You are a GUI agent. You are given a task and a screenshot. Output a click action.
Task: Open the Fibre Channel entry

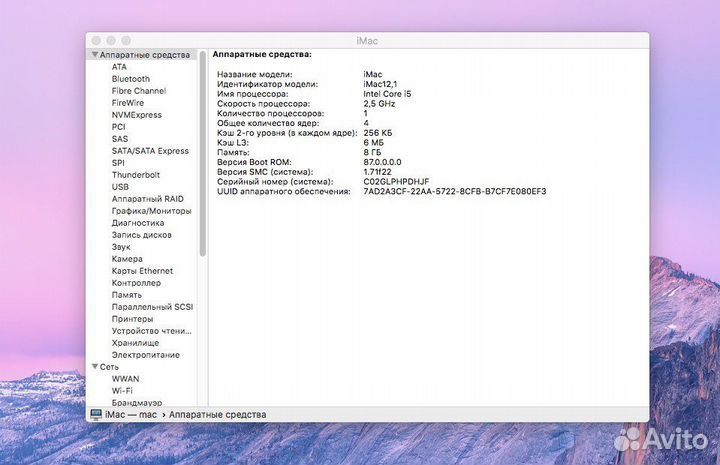(x=139, y=91)
